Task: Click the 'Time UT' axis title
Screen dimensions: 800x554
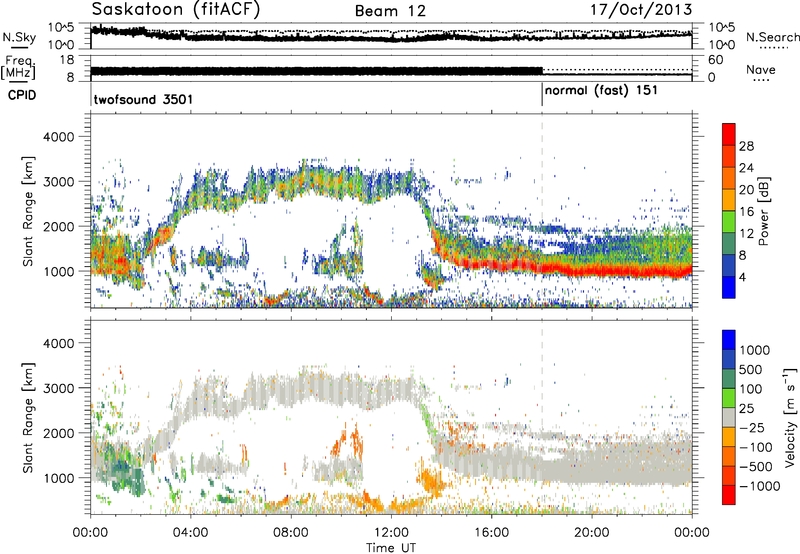Action: click(x=391, y=548)
